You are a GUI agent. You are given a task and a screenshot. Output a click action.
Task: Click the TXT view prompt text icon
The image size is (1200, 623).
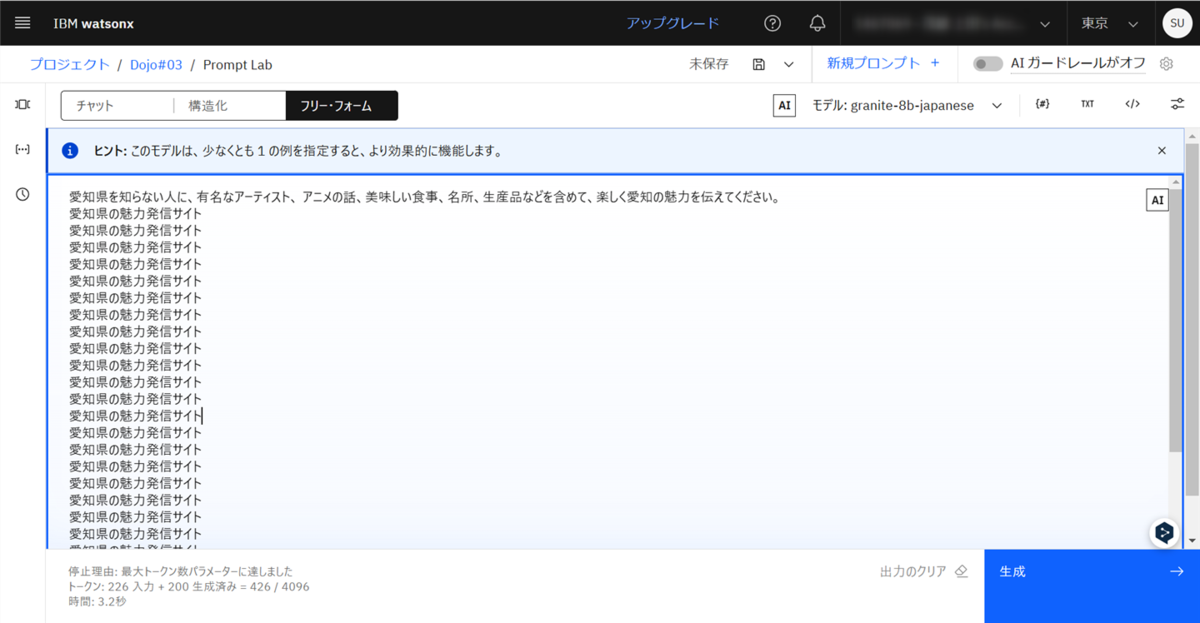[1087, 104]
